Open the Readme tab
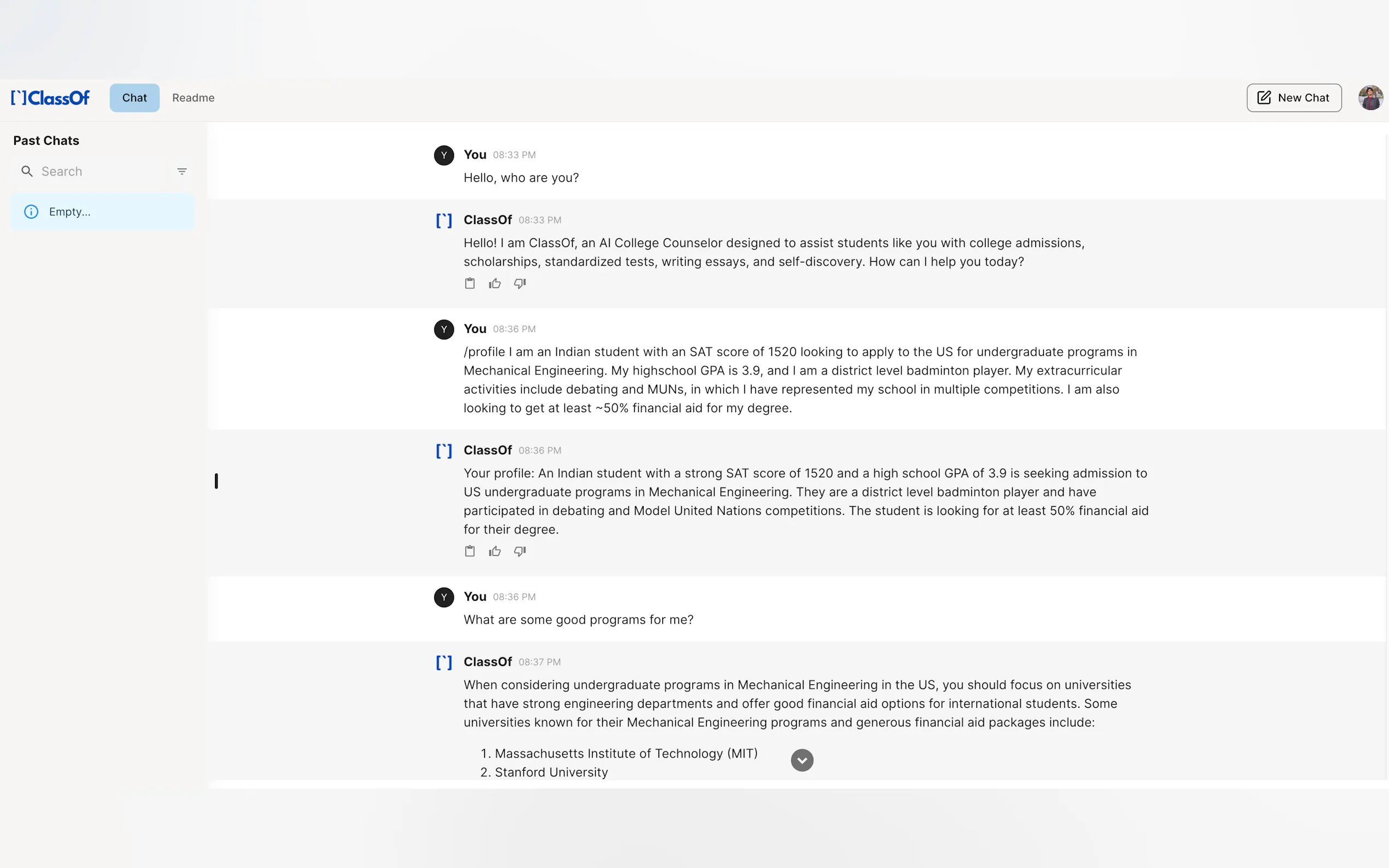 [x=193, y=98]
